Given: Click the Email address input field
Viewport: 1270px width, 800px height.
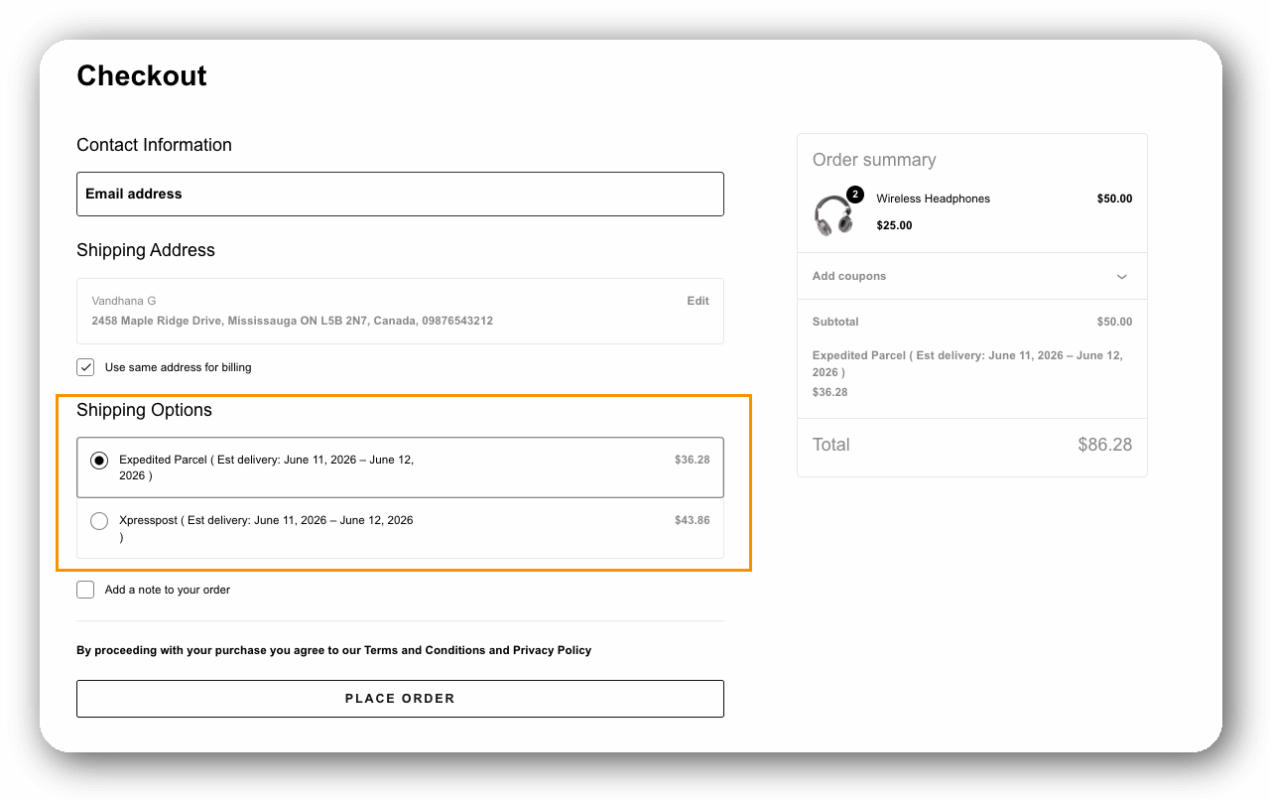Looking at the screenshot, I should click(x=400, y=194).
